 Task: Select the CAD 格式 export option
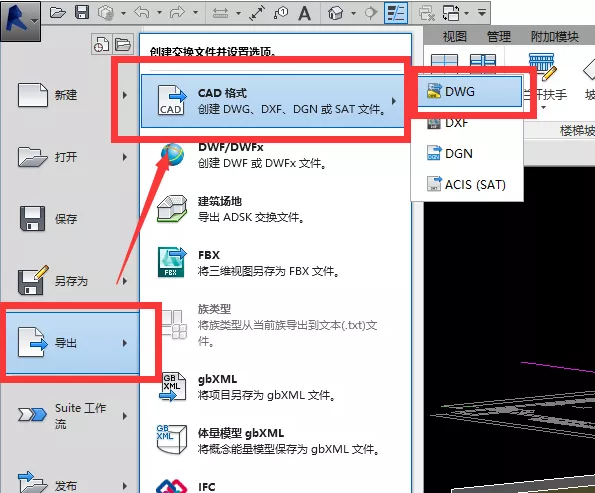[272, 101]
